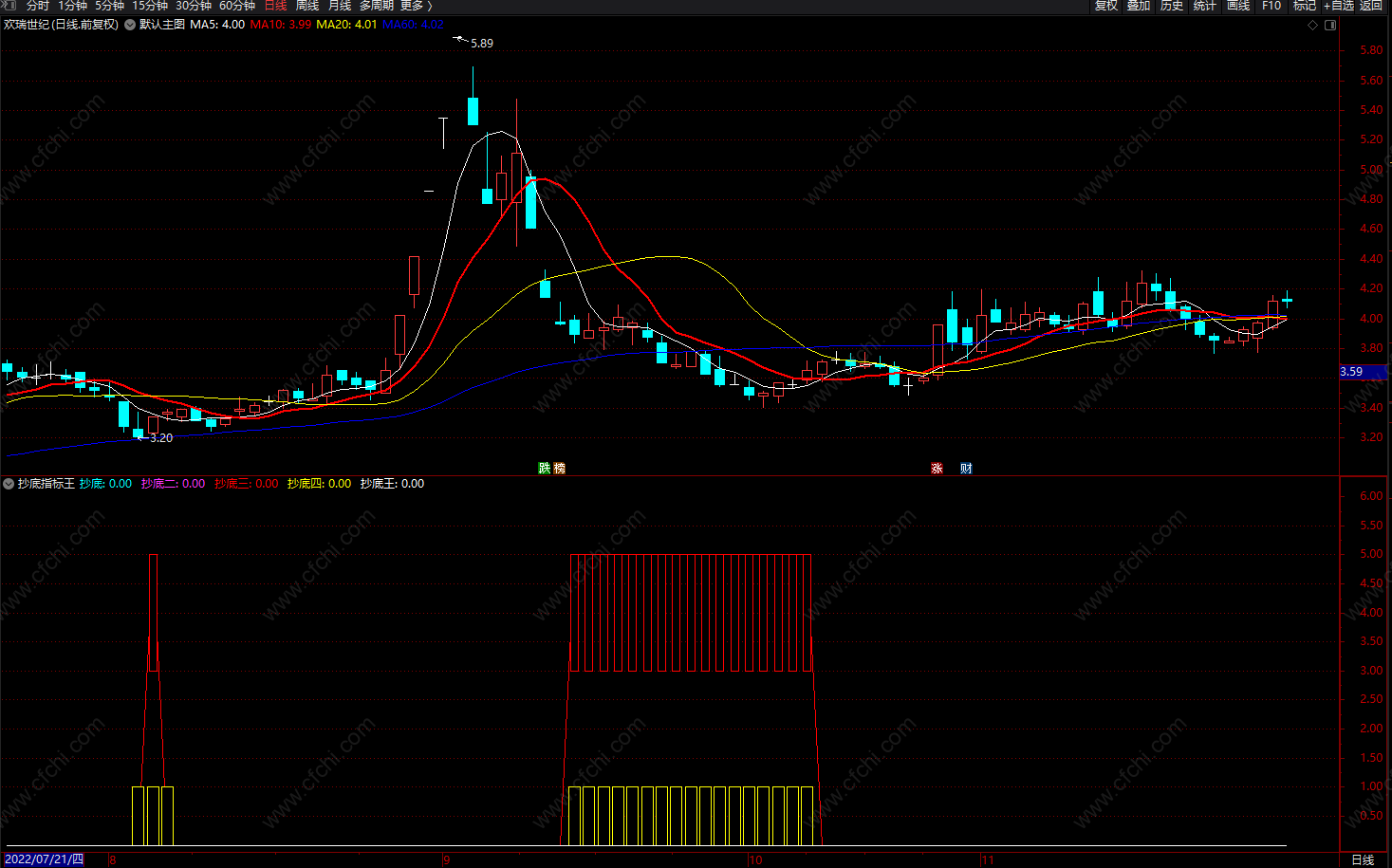The width and height of the screenshot is (1392, 868).
Task: Click the 3.20 low price annotation
Action: 161,438
